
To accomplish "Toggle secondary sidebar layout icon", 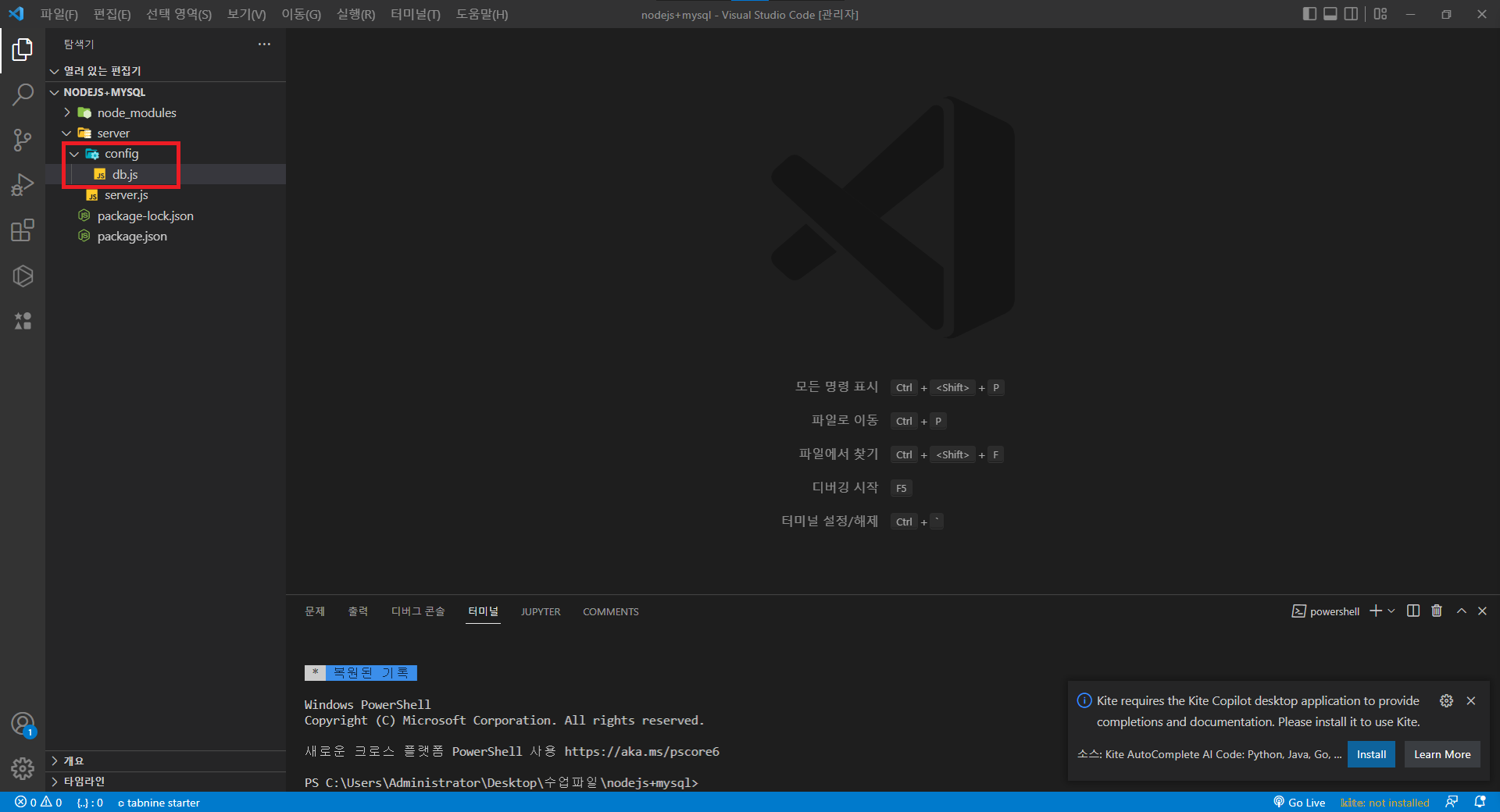I will point(1351,14).
